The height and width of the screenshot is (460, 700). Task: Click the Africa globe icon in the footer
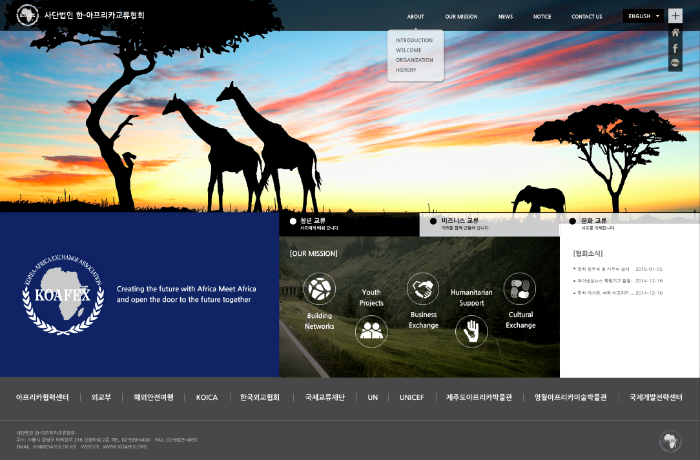670,441
